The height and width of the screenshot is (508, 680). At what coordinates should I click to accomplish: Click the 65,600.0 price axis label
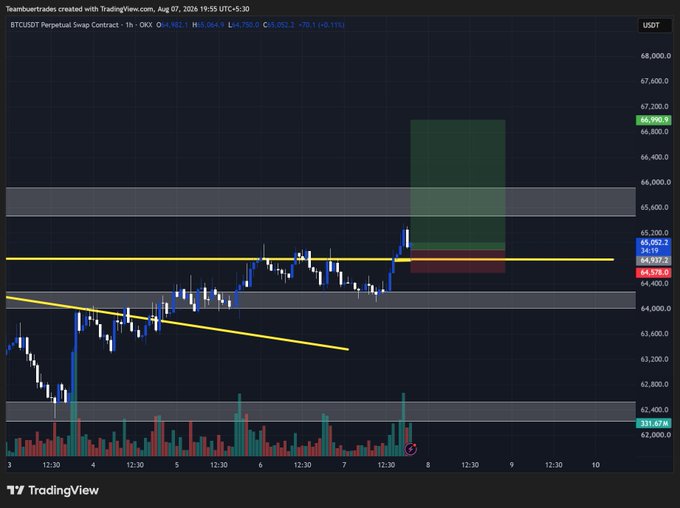pos(655,207)
